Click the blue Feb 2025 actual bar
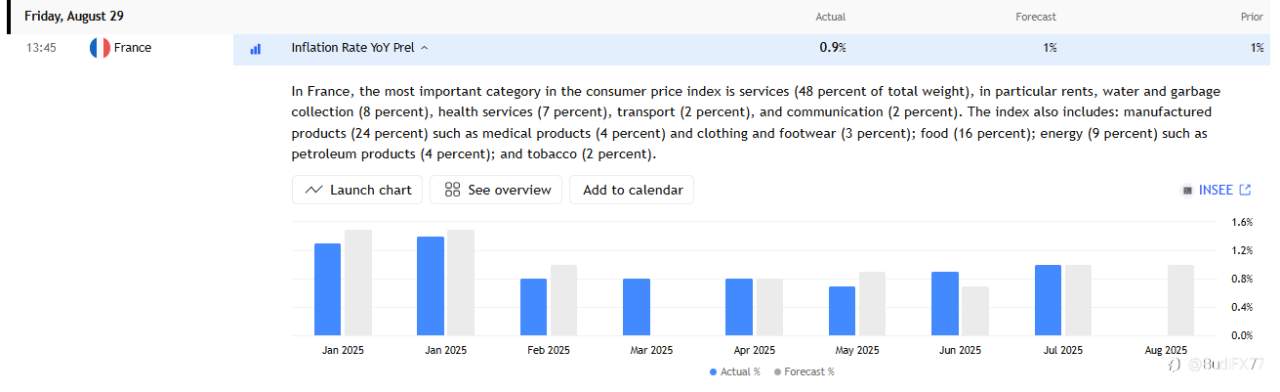1280x392 pixels. click(533, 307)
